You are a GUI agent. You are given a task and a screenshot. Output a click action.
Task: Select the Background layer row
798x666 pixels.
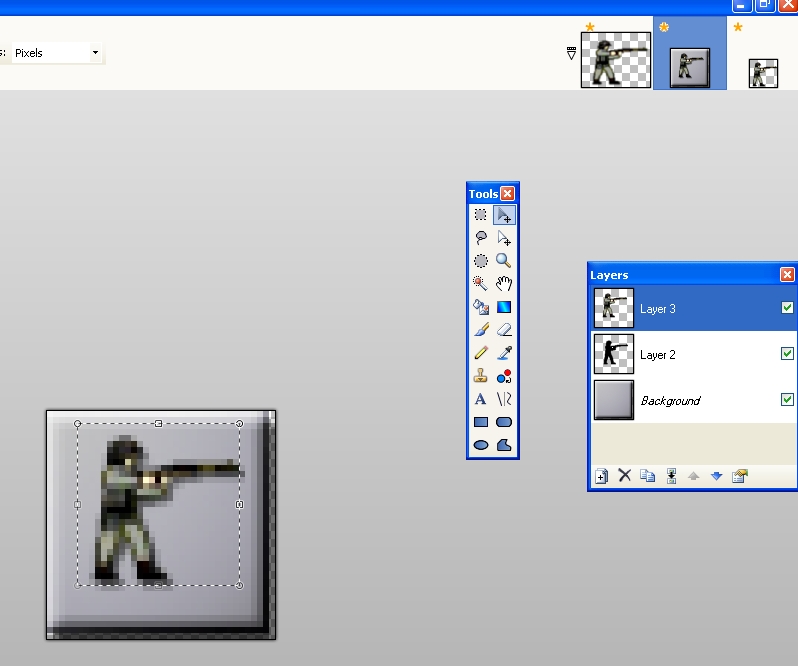(x=694, y=400)
